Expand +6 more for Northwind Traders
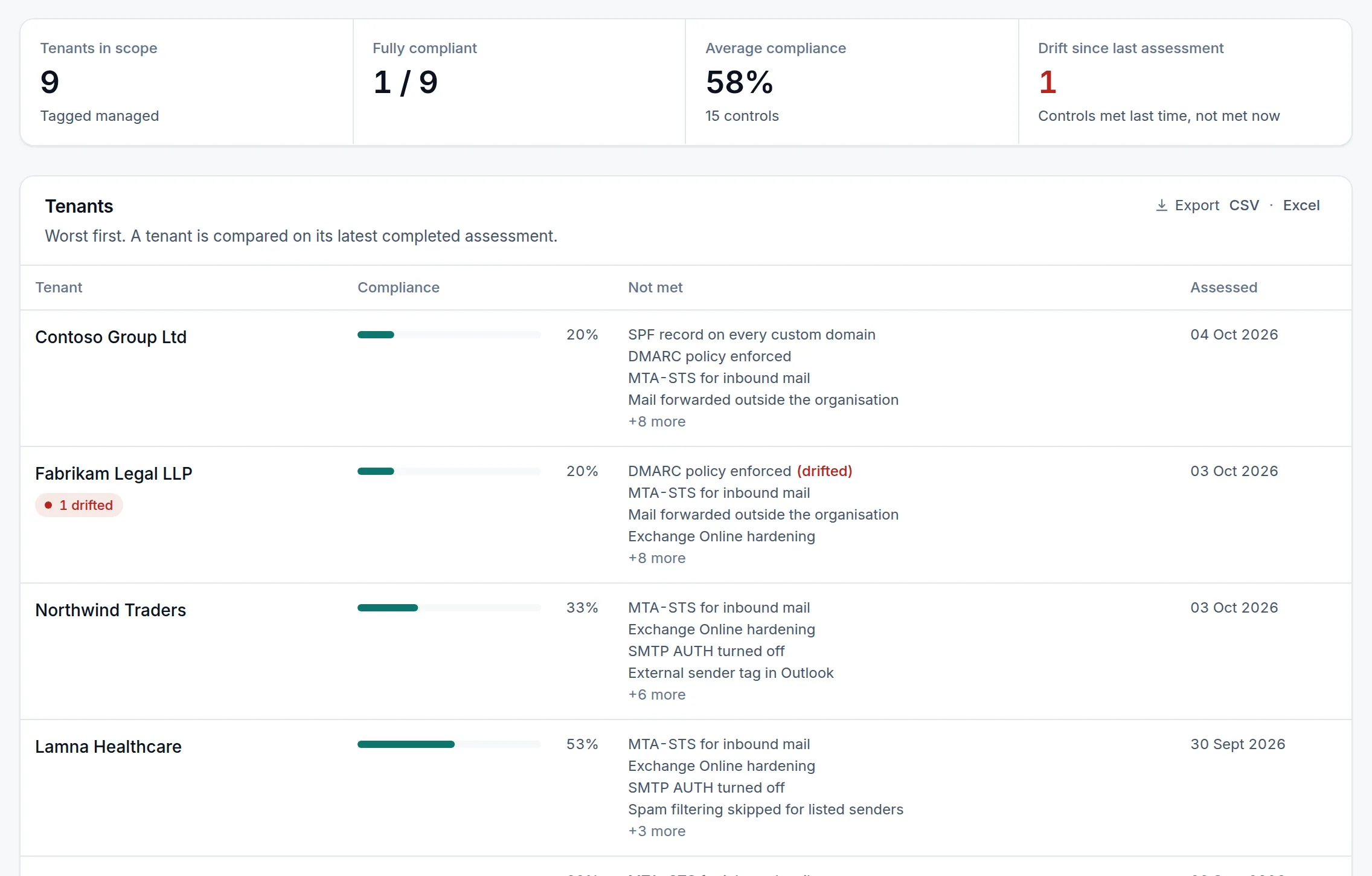The width and height of the screenshot is (1372, 876). (x=656, y=695)
